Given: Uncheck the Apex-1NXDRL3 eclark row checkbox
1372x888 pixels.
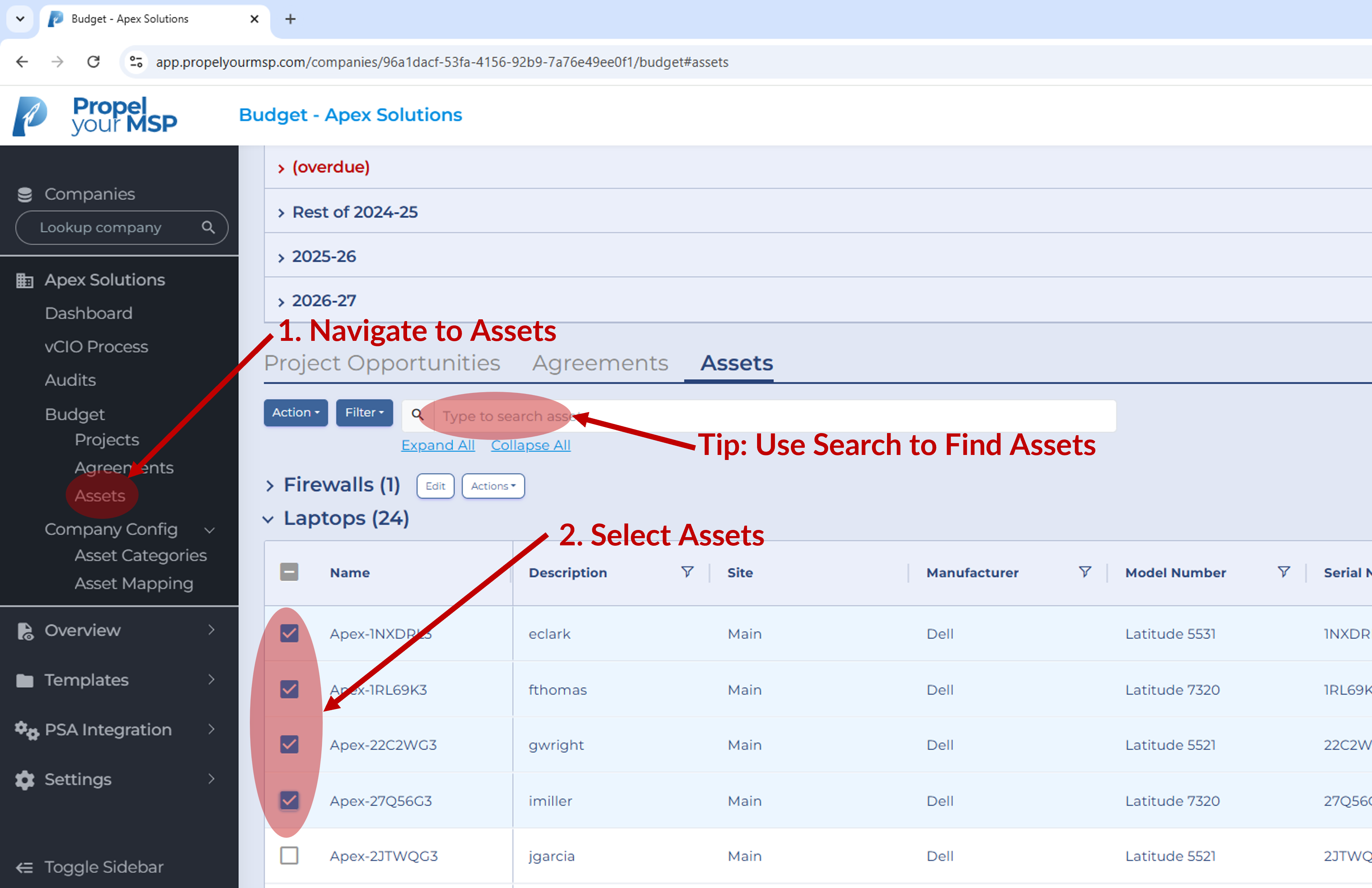Looking at the screenshot, I should tap(289, 633).
